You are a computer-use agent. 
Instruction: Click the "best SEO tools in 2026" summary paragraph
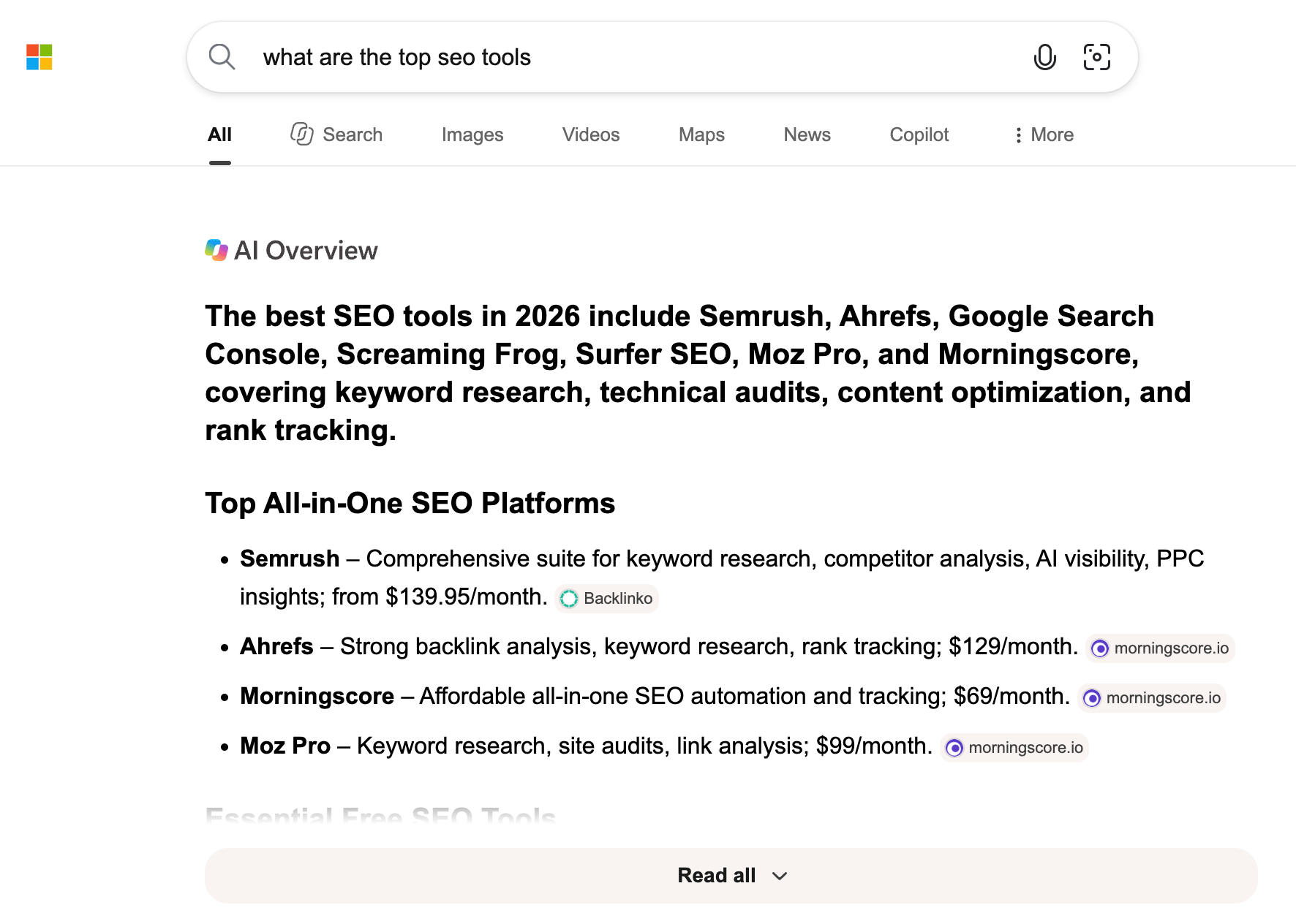pyautogui.click(x=698, y=373)
